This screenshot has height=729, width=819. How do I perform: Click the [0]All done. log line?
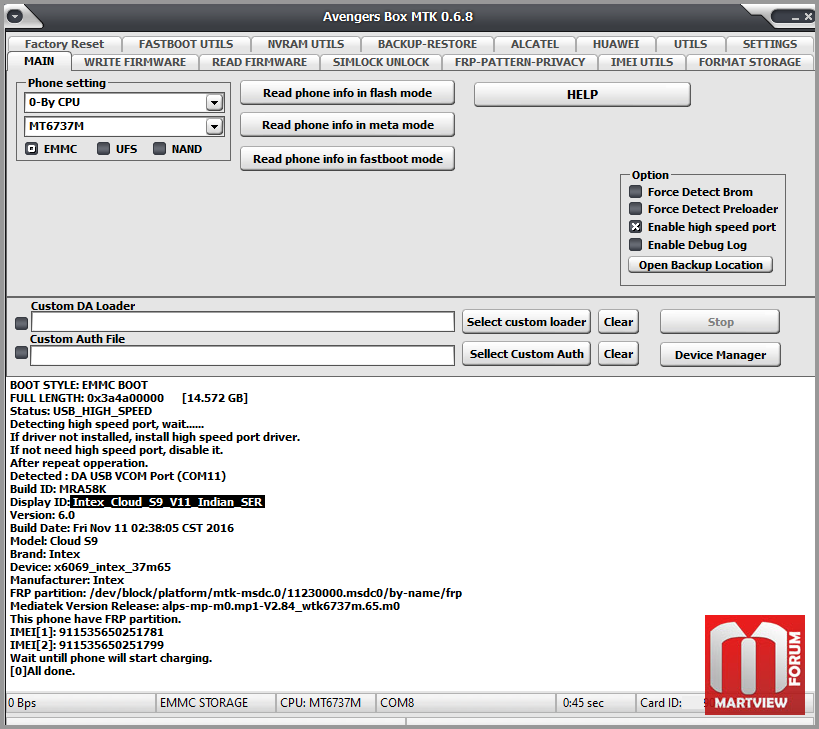[42, 671]
